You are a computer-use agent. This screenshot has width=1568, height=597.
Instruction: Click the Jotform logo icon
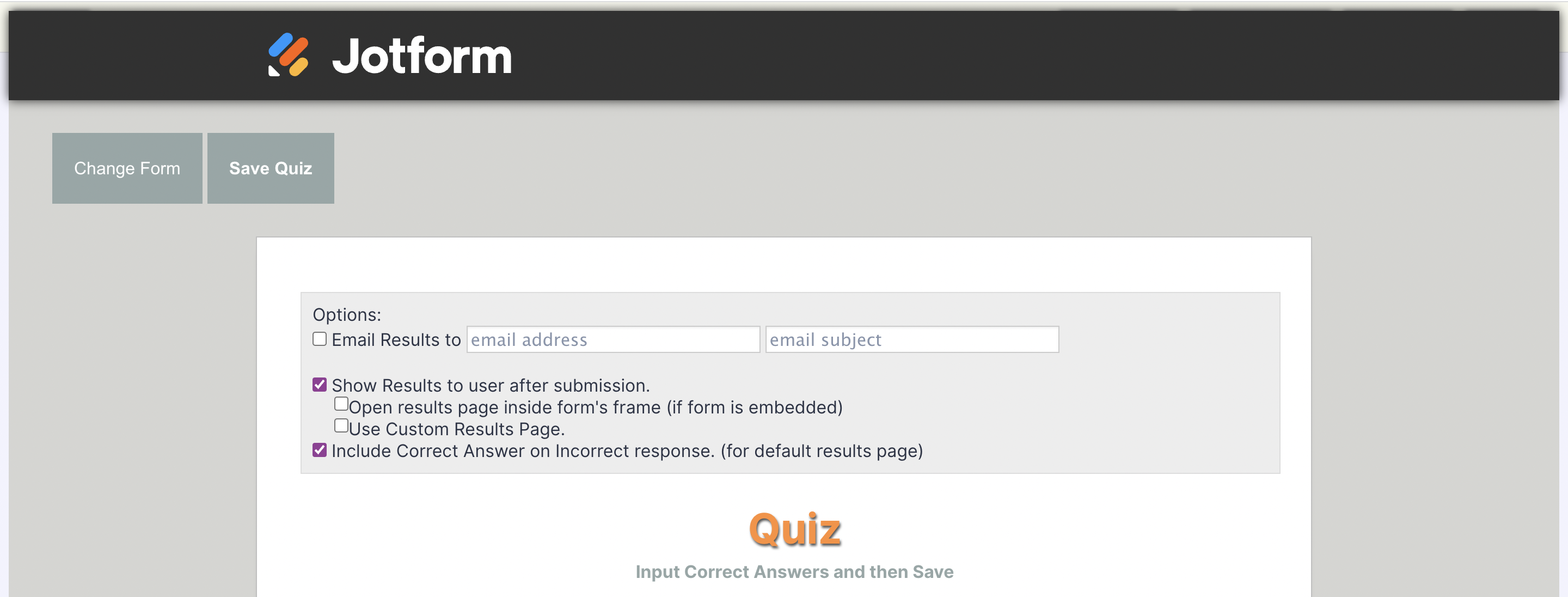pos(289,55)
